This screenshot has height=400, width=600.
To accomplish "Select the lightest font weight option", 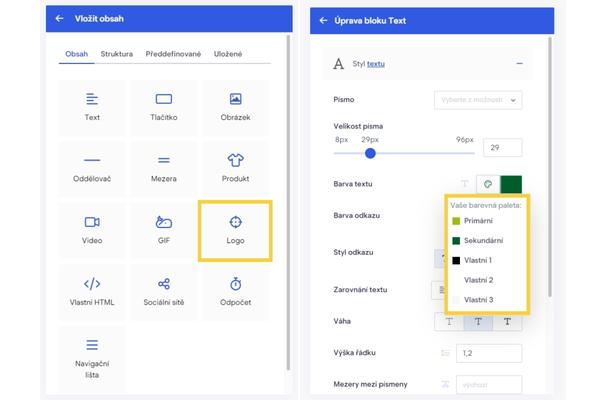I will point(449,321).
